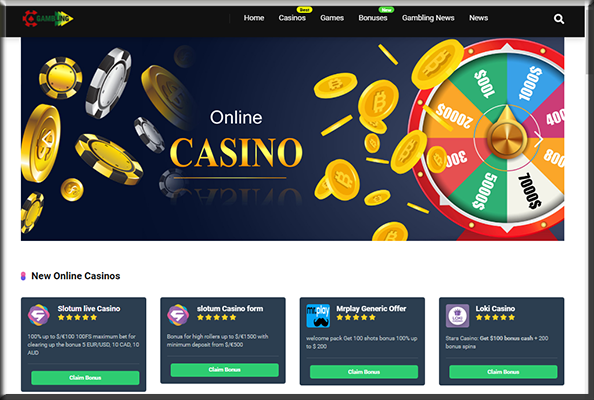
Task: Go to previous slide with left arrow
Action: pos(47,139)
